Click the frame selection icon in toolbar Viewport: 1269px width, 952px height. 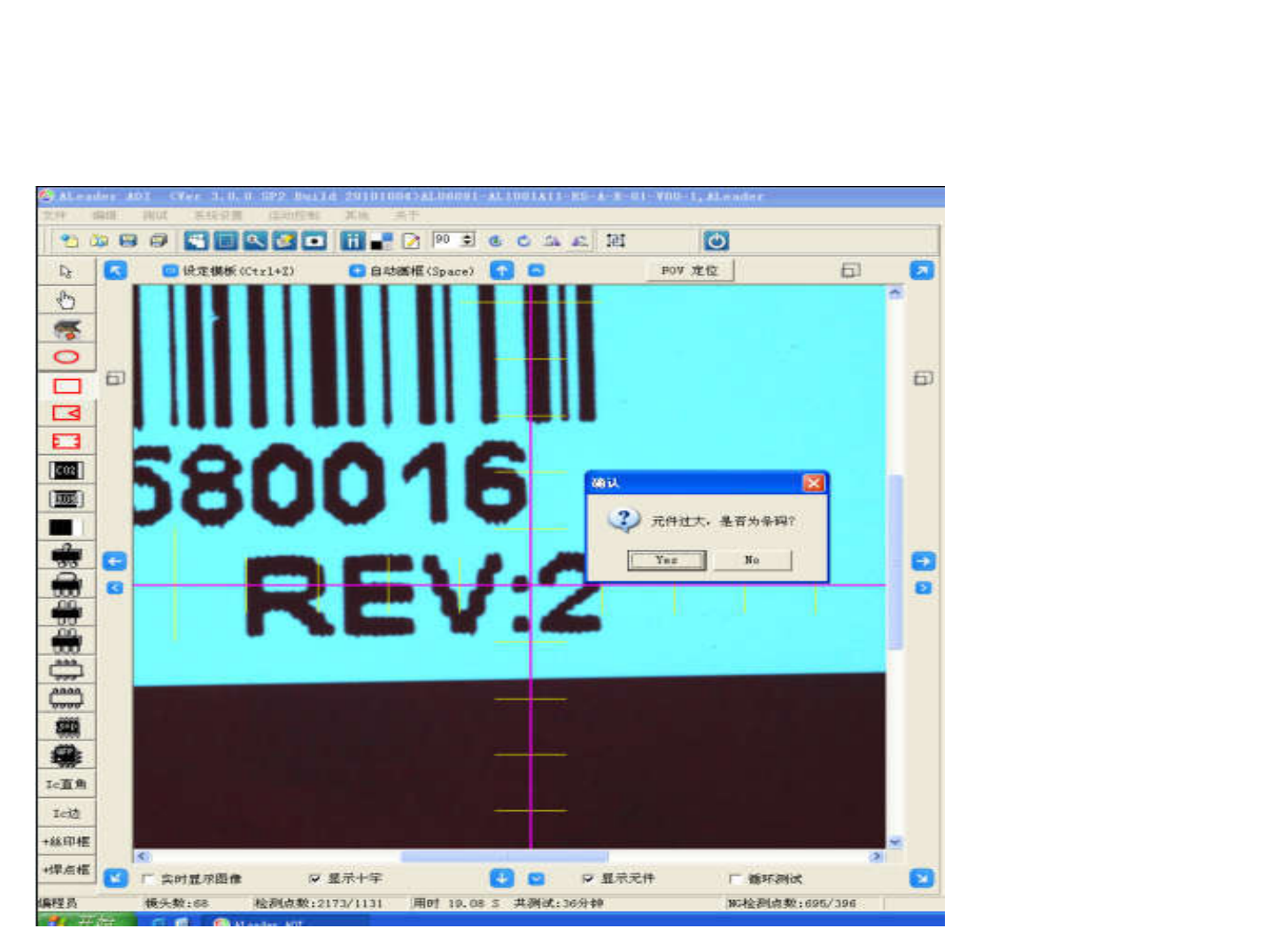[x=615, y=240]
